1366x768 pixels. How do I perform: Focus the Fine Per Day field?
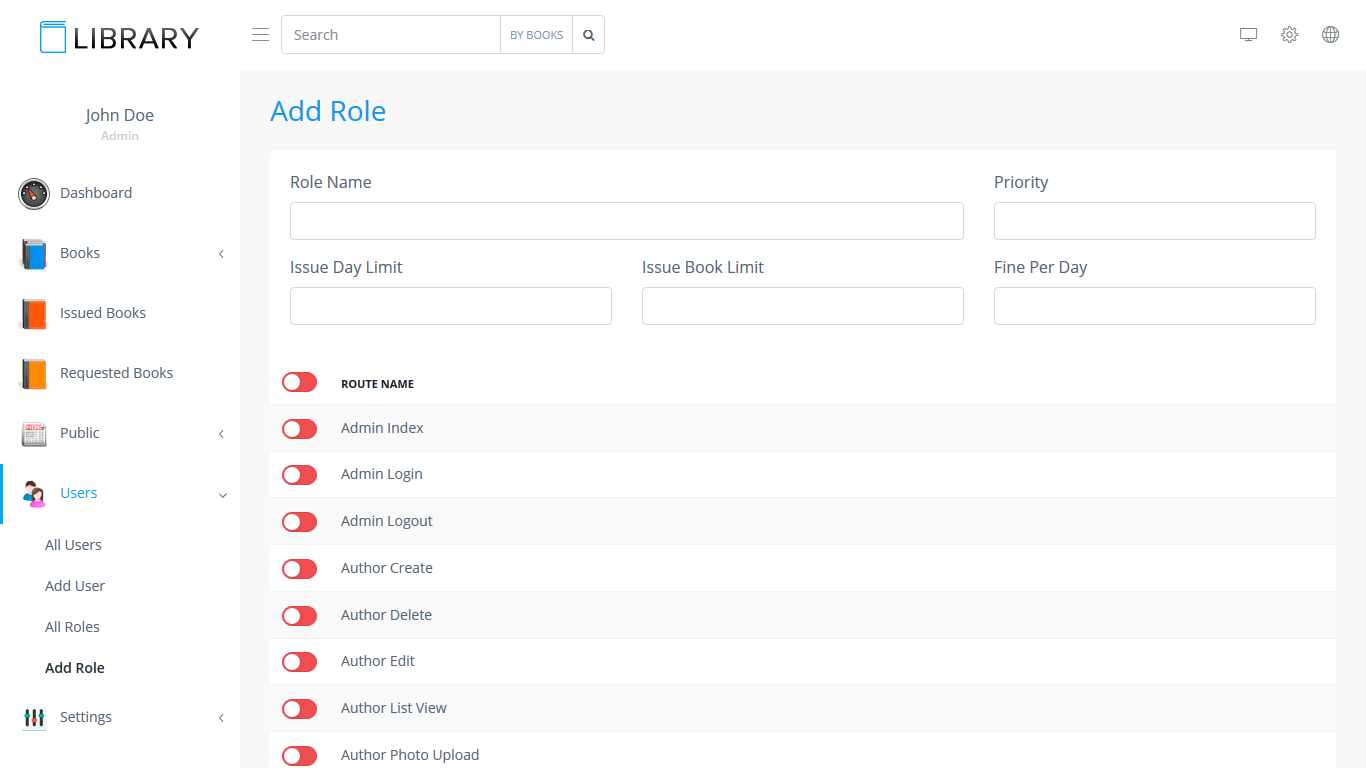point(1154,306)
